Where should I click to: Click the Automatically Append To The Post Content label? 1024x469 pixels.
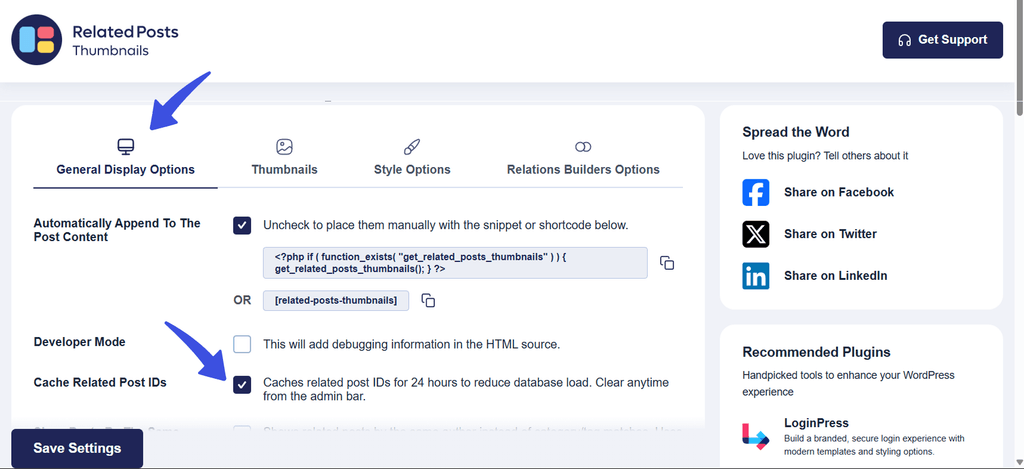coord(117,230)
